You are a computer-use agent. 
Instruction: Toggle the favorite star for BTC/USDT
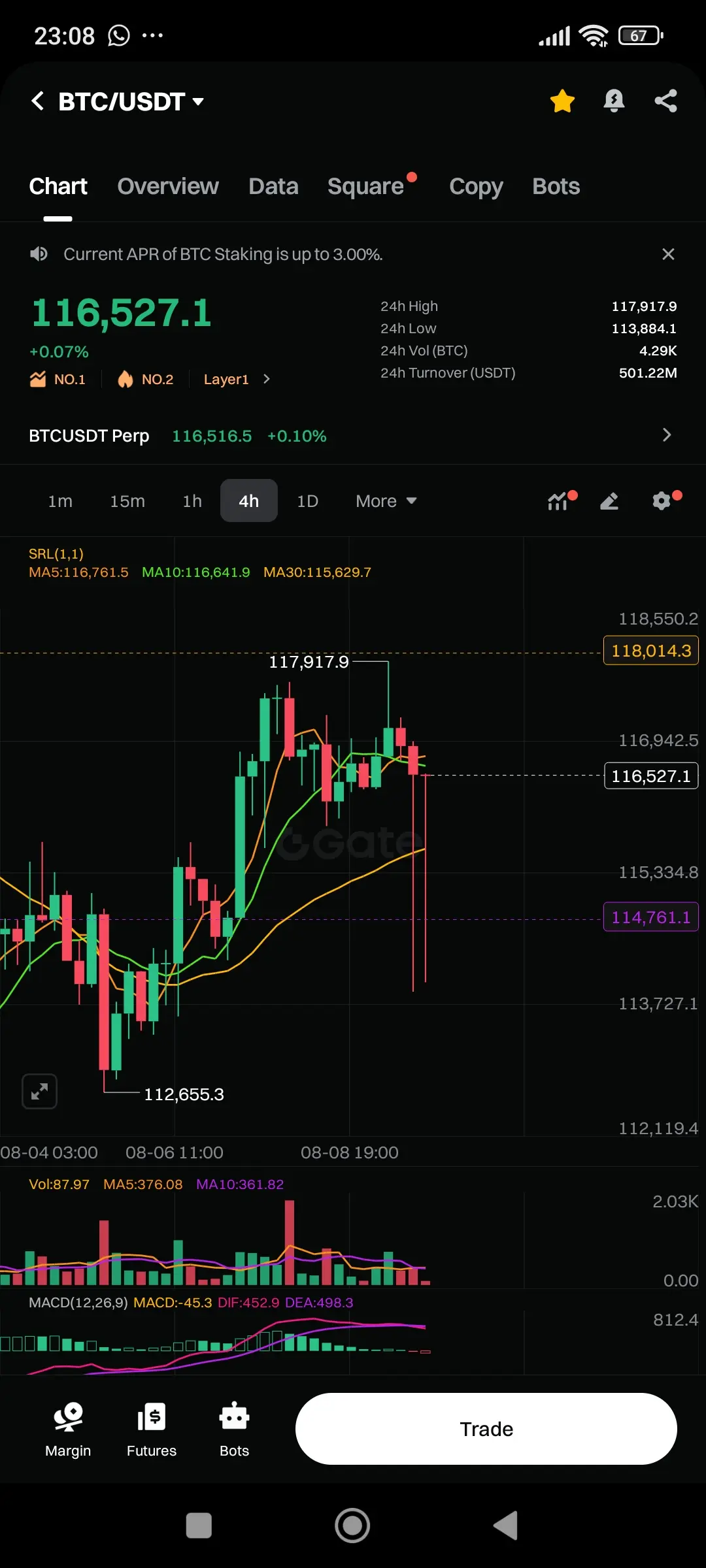tap(562, 101)
